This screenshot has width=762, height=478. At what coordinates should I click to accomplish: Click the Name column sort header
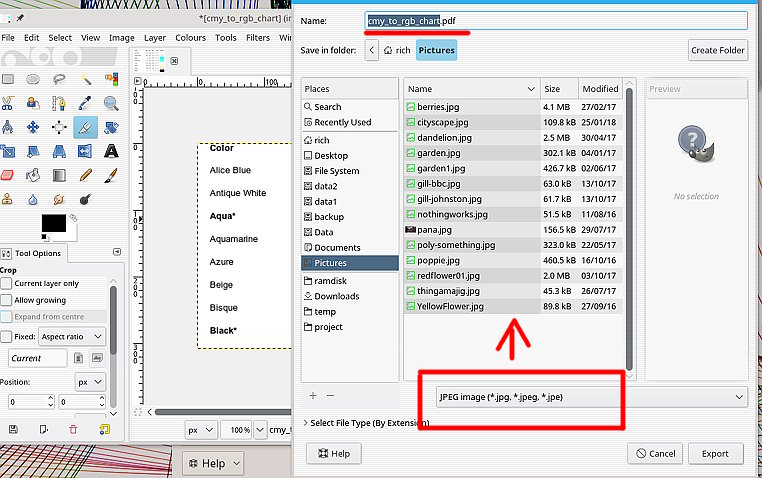point(471,89)
